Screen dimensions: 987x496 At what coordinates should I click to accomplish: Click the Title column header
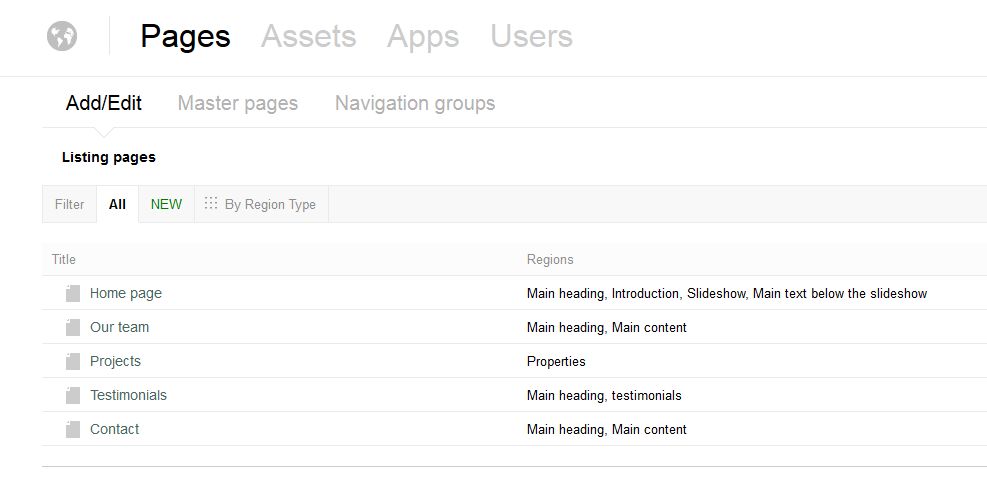[x=64, y=259]
